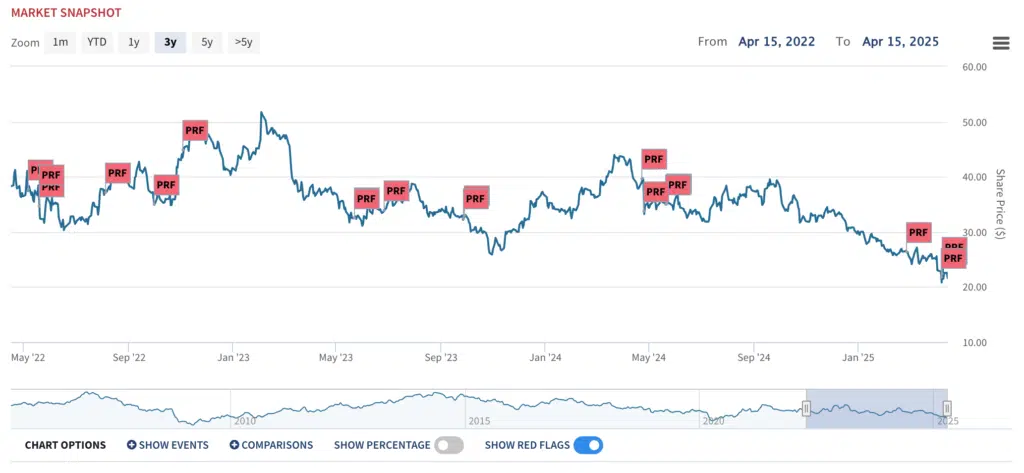Image resolution: width=1024 pixels, height=473 pixels.
Task: Open the To date Apr 15, 2025 field
Action: click(x=901, y=42)
